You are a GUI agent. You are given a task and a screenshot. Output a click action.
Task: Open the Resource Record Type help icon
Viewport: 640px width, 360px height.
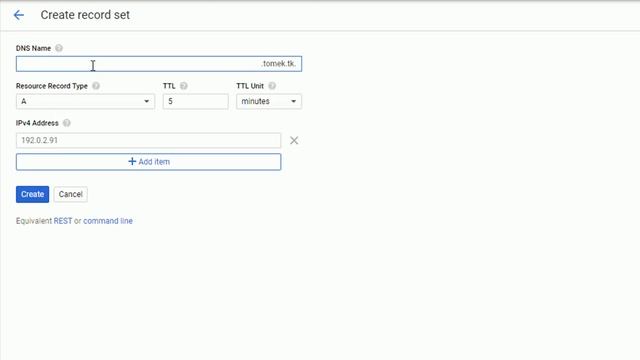pos(96,86)
